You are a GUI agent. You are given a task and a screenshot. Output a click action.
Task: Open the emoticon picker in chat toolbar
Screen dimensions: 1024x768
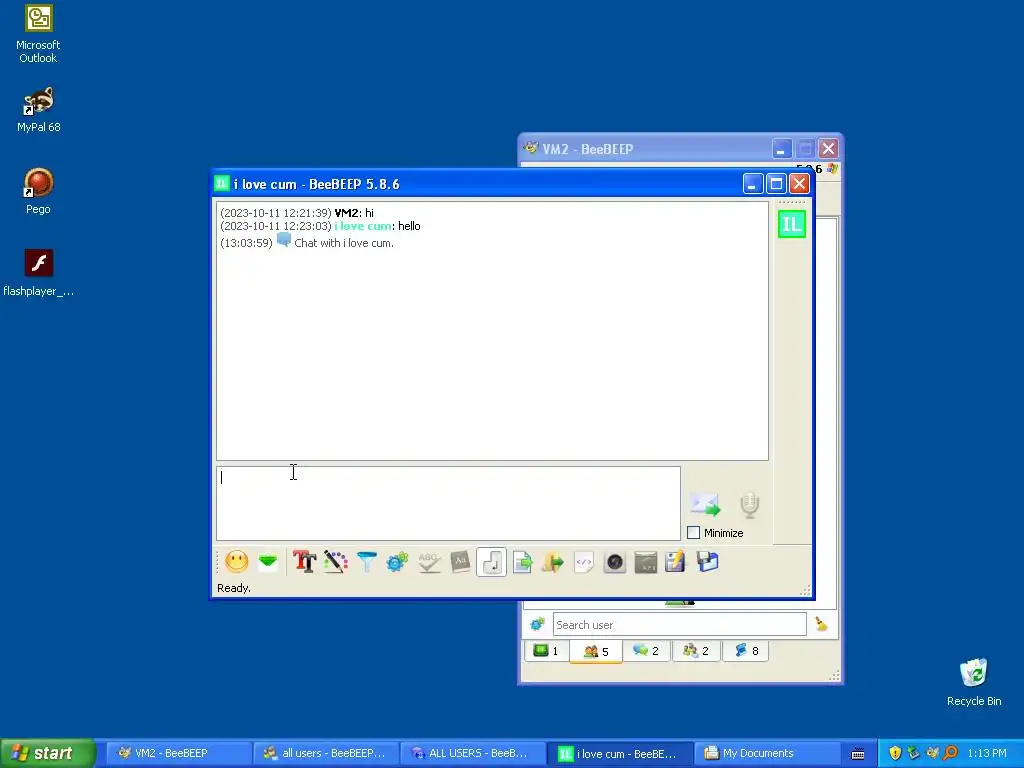click(236, 562)
